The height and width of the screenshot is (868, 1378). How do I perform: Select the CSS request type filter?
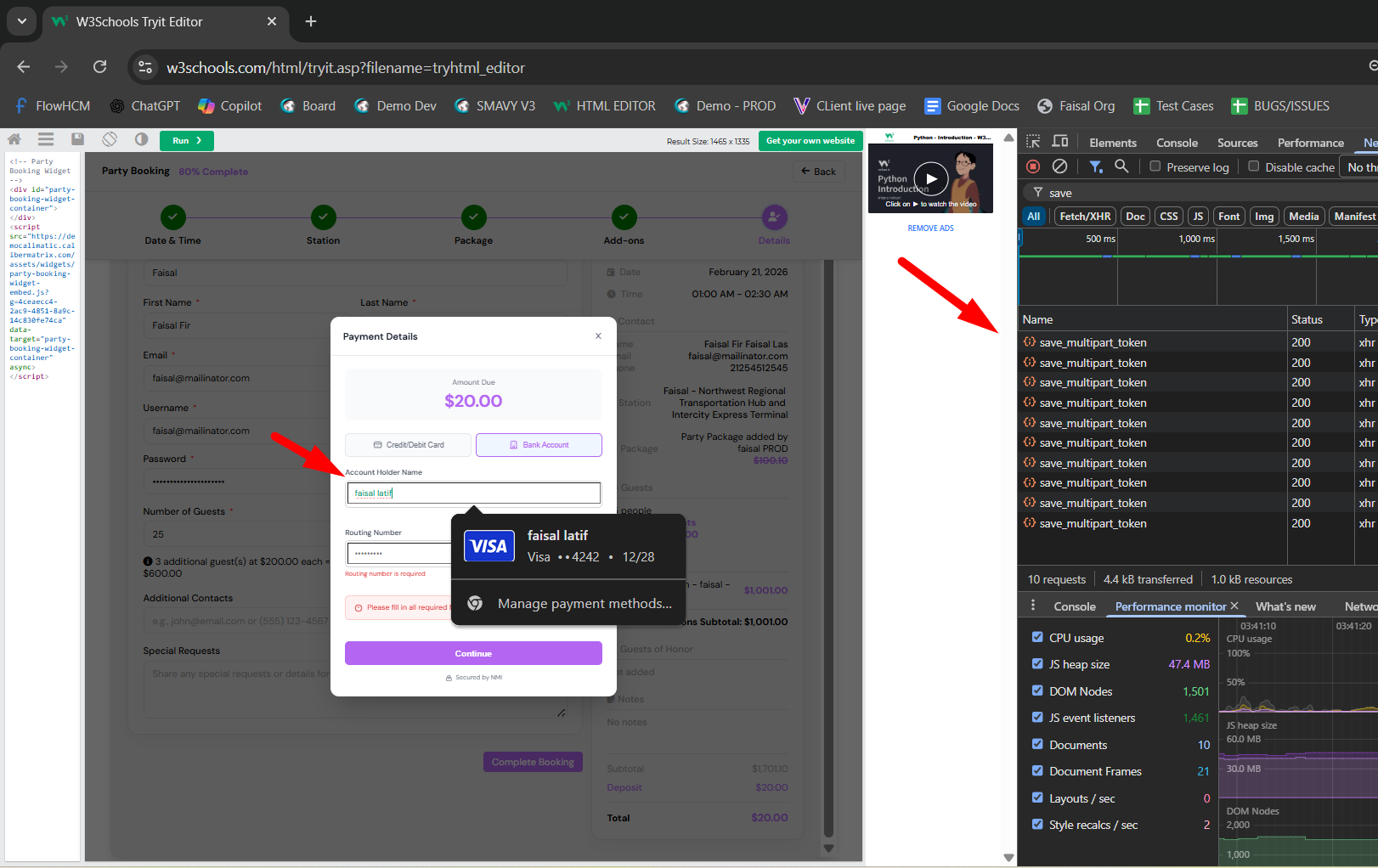click(1169, 217)
